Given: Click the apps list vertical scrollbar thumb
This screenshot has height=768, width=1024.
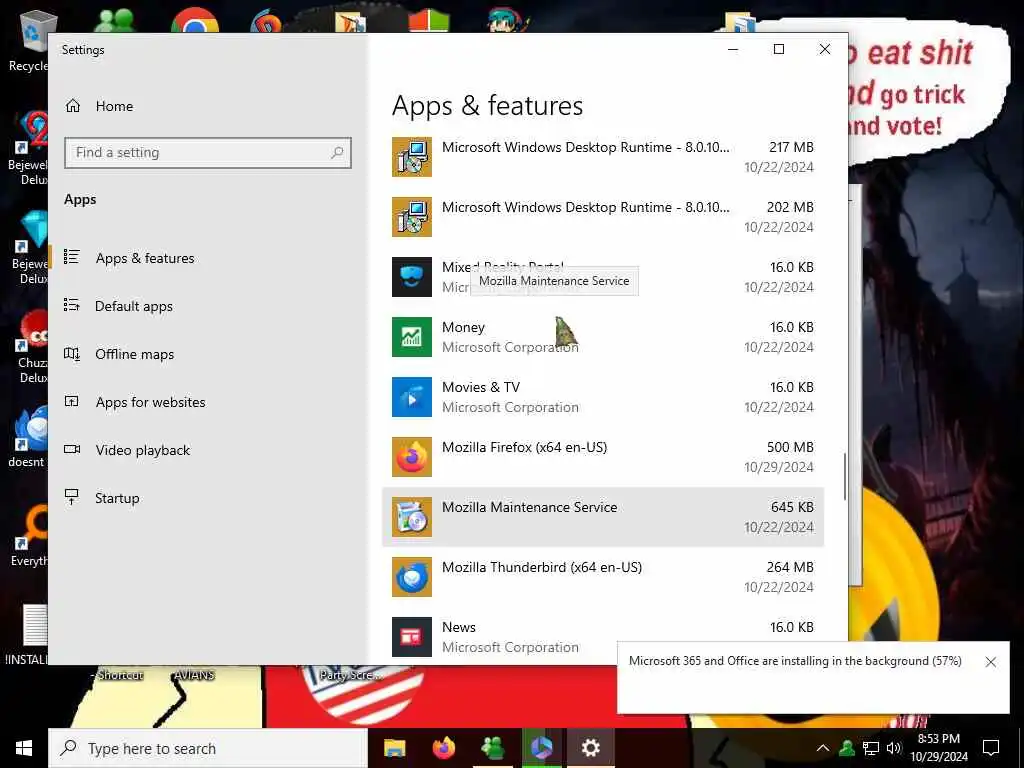Looking at the screenshot, I should (844, 477).
